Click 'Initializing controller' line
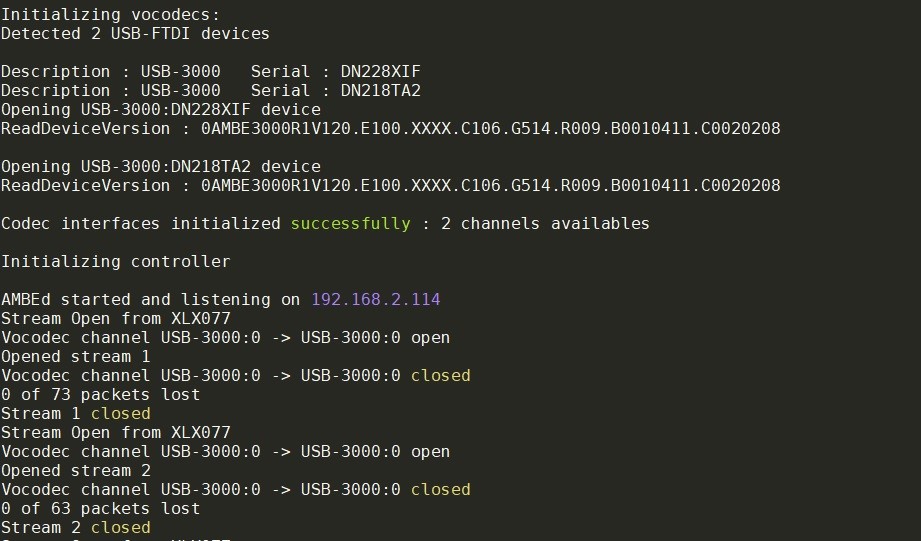Screen dimensions: 921x541 pyautogui.click(x=116, y=262)
